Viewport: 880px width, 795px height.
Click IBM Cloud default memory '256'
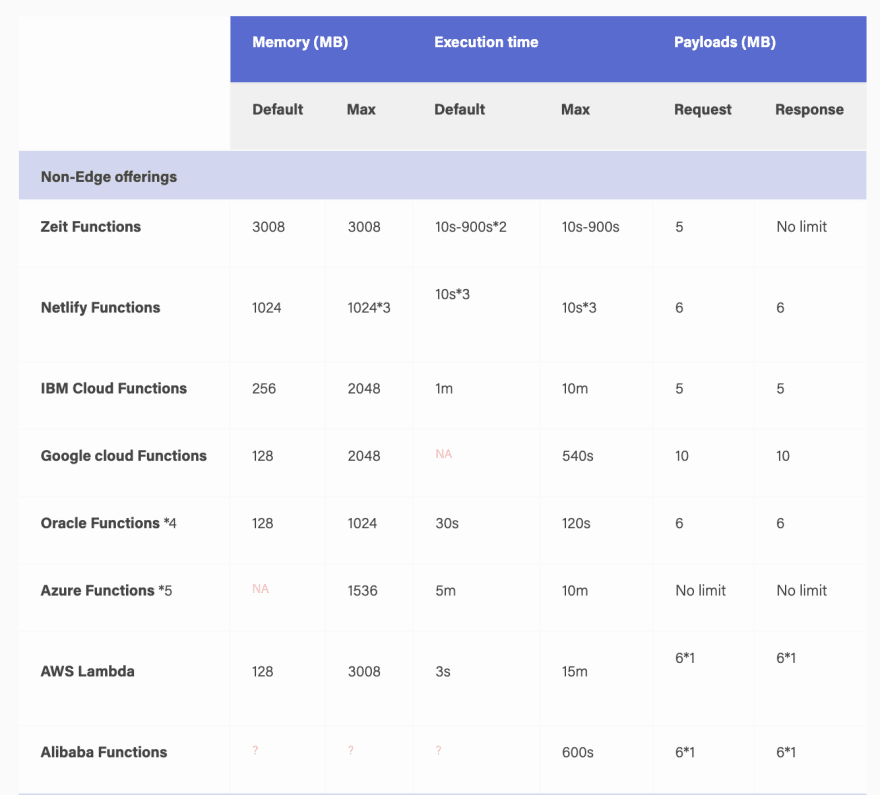click(x=264, y=388)
